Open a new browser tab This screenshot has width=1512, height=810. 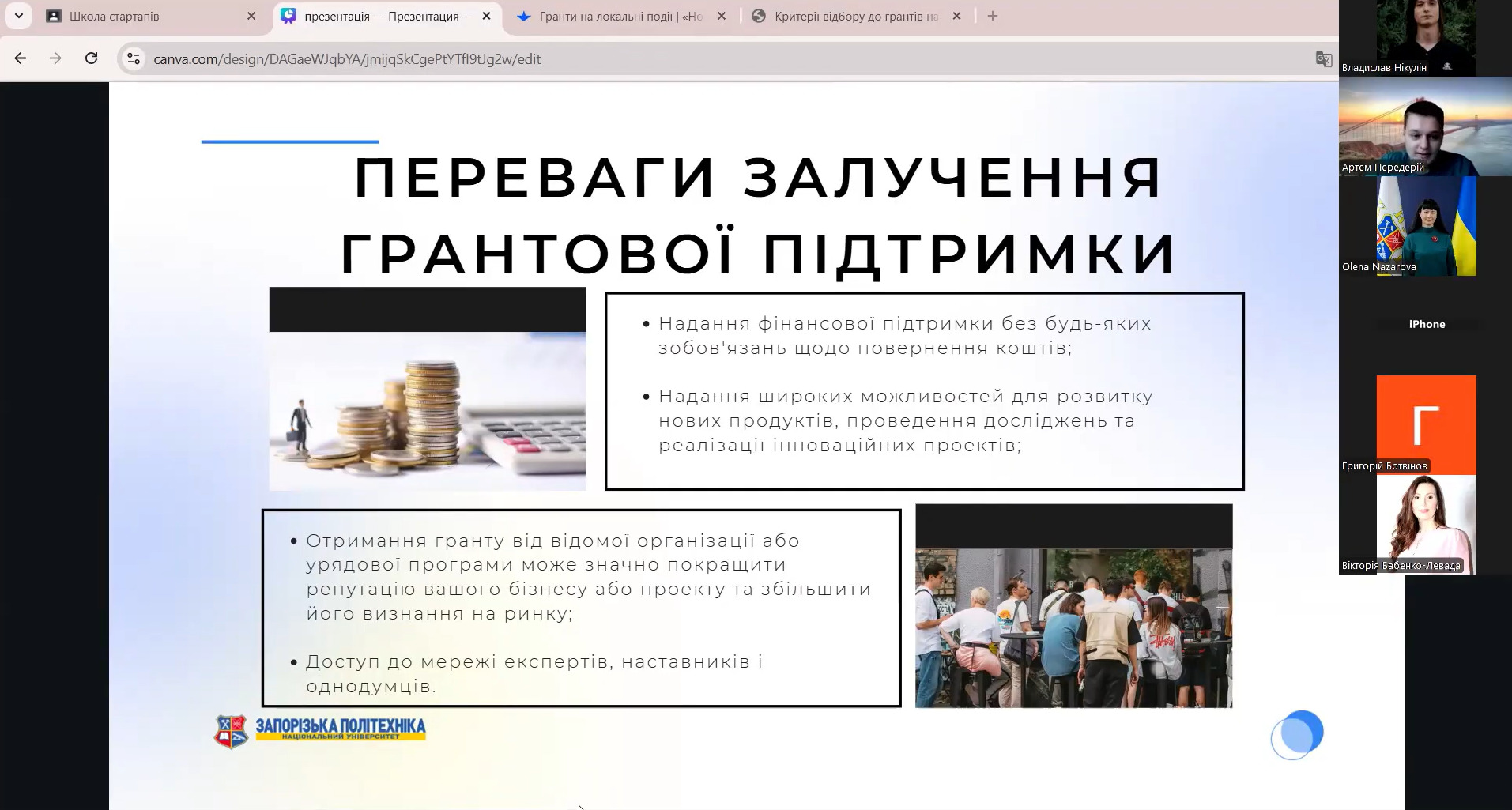[993, 16]
